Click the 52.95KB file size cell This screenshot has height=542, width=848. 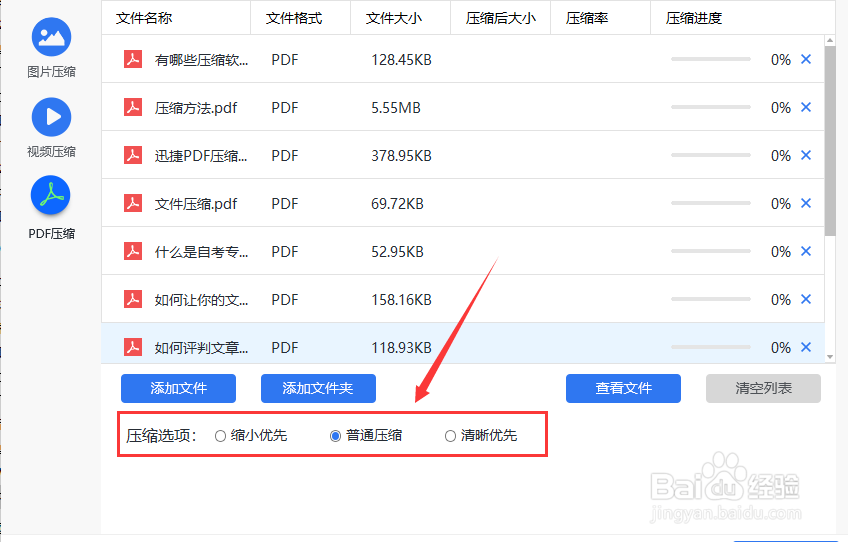pos(397,252)
